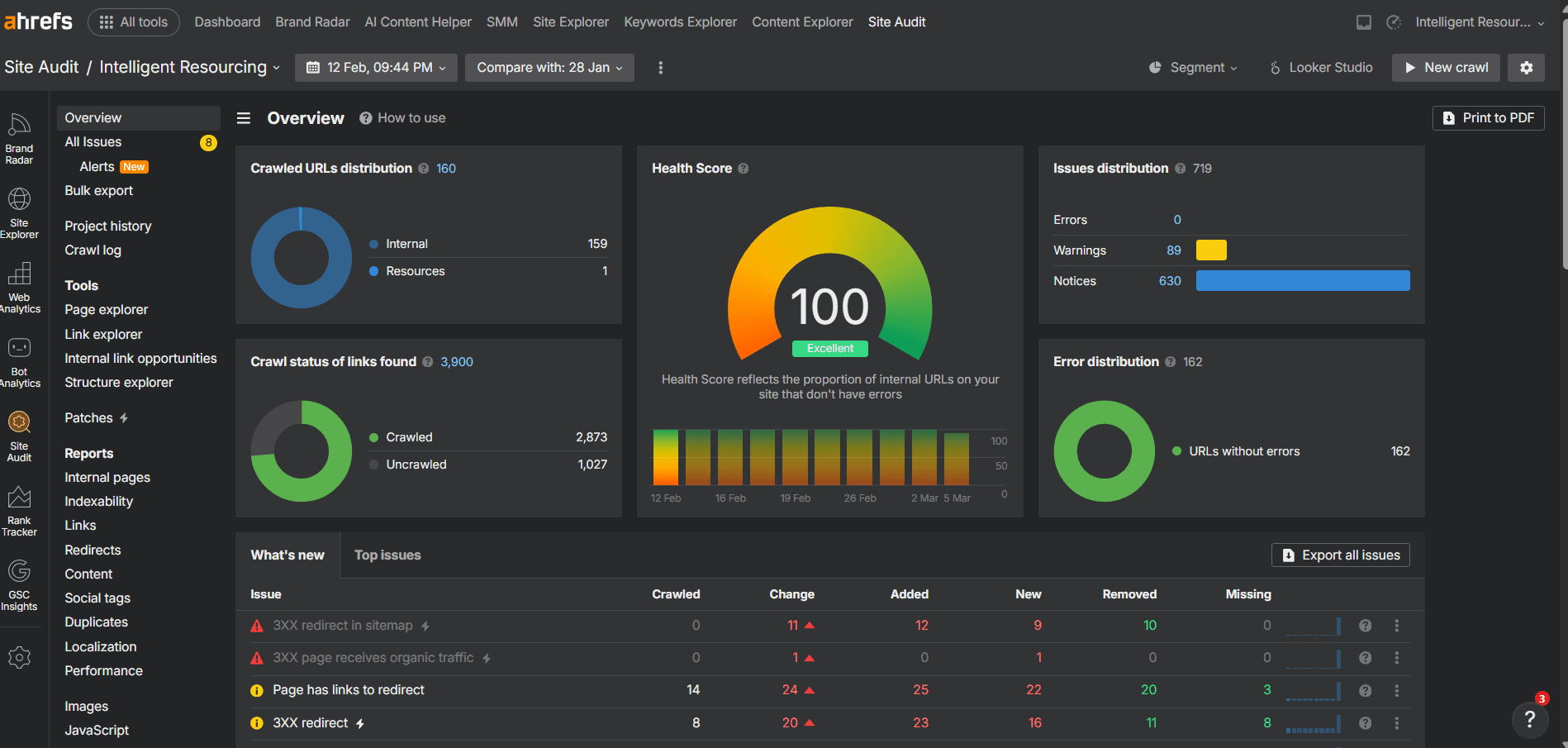
Task: Click the Site Explorer globe icon
Action: tap(18, 199)
